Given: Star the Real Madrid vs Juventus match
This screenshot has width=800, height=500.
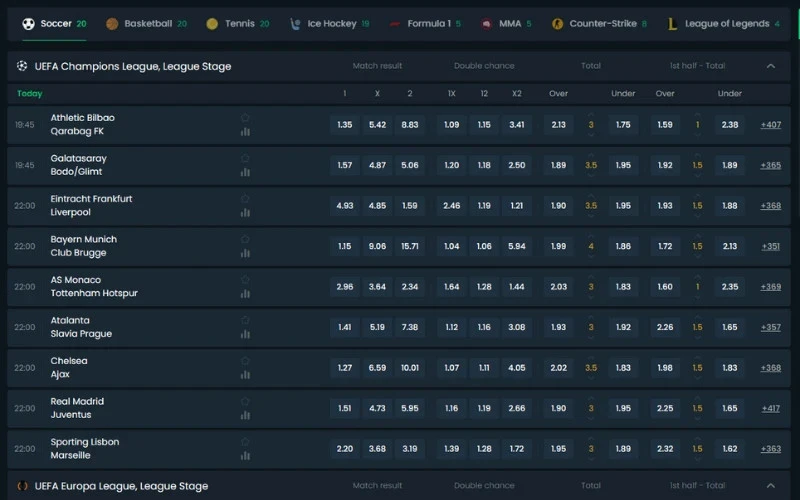Looking at the screenshot, I should pos(245,401).
